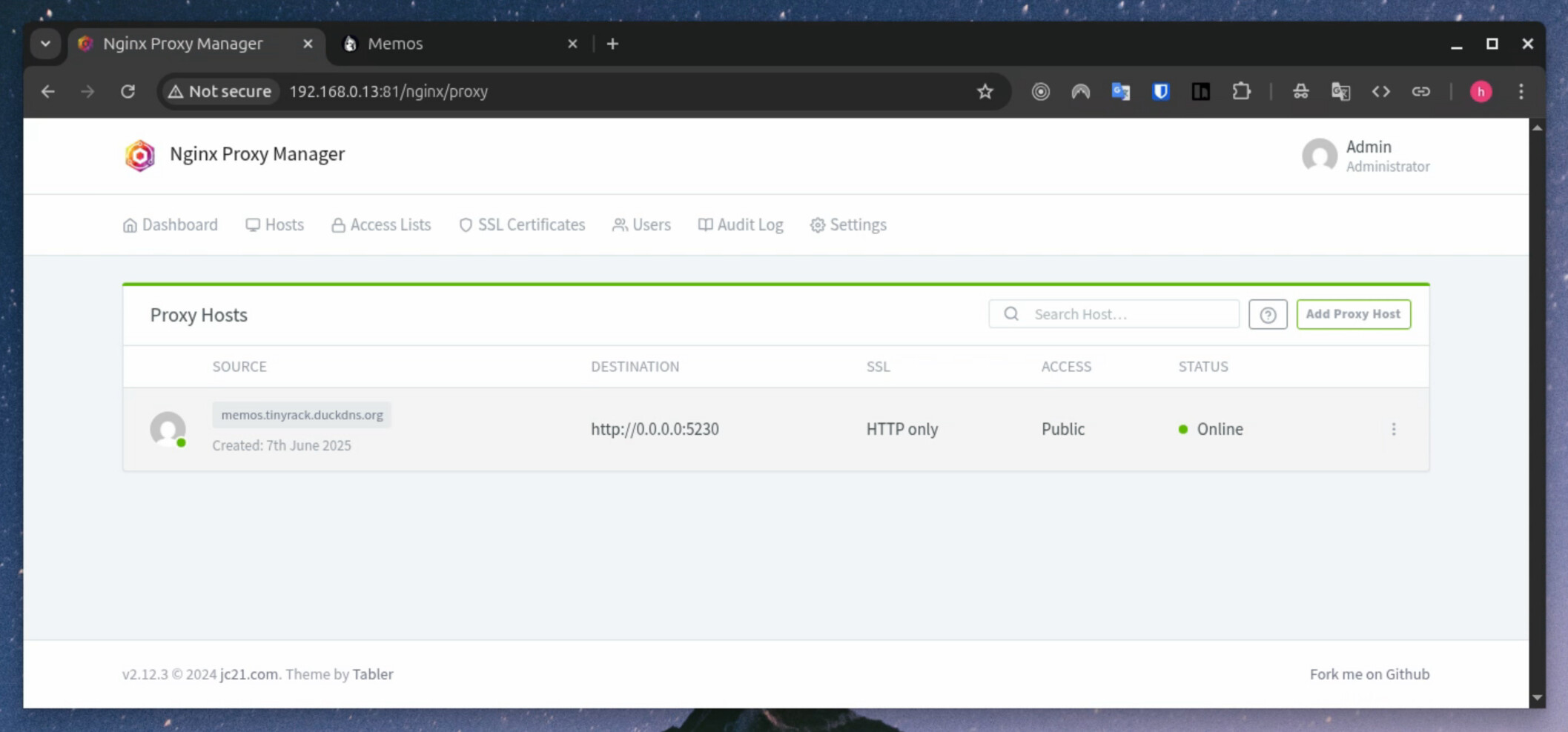Open the three-dot menu for memos host
This screenshot has height=732, width=1568.
click(x=1394, y=429)
